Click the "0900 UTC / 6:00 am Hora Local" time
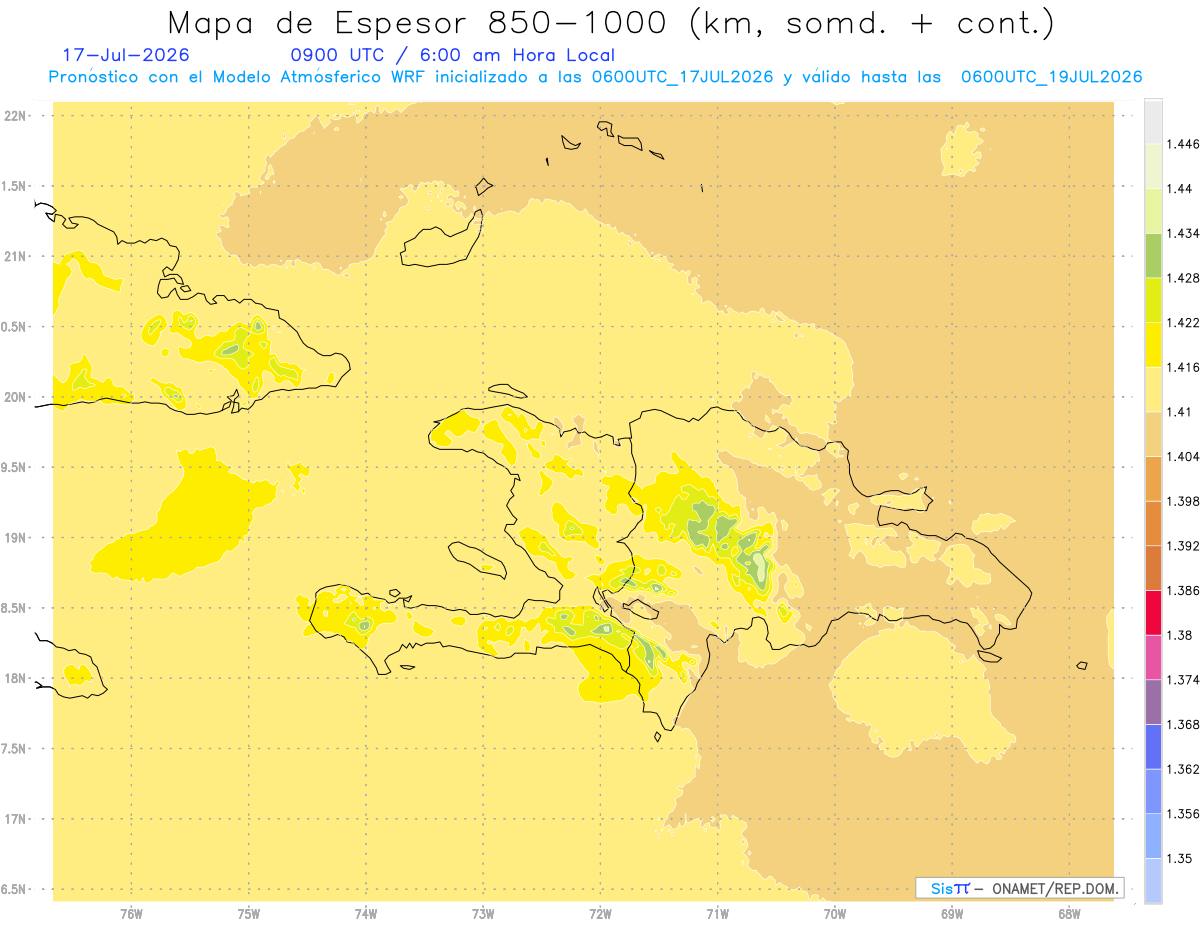Viewport: 1200px width, 927px height. click(453, 55)
